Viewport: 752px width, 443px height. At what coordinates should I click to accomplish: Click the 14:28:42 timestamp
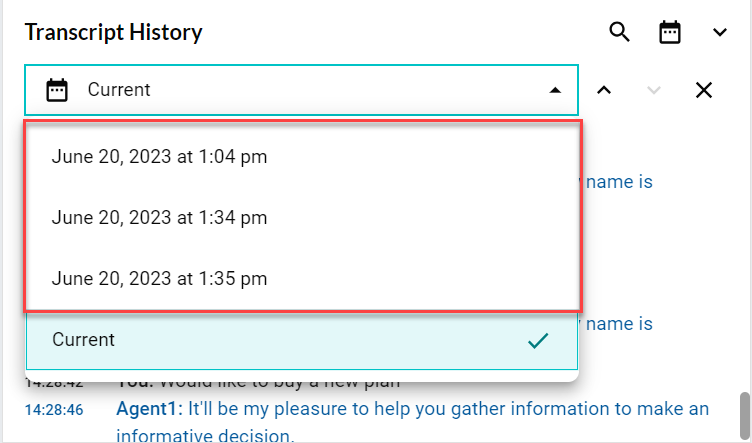[x=54, y=384]
